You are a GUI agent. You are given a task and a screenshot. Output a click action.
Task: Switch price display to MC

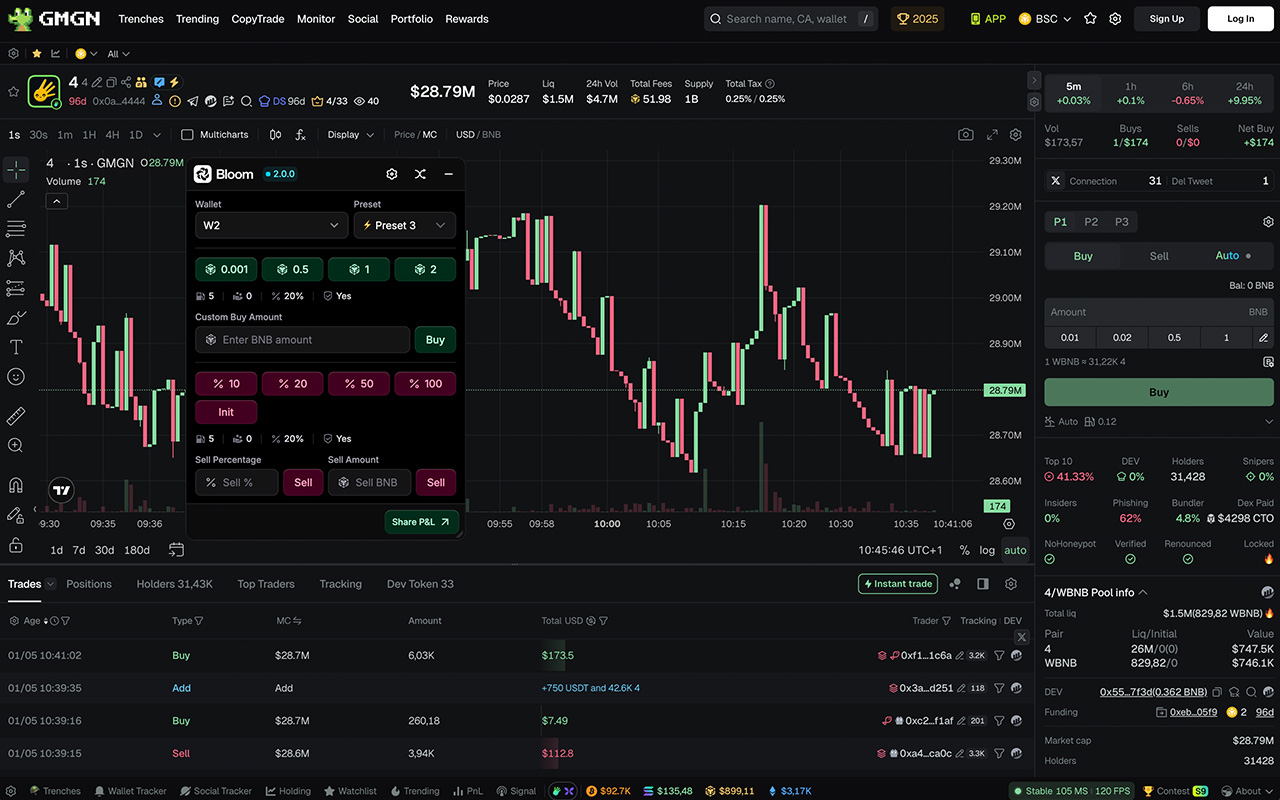(x=430, y=135)
